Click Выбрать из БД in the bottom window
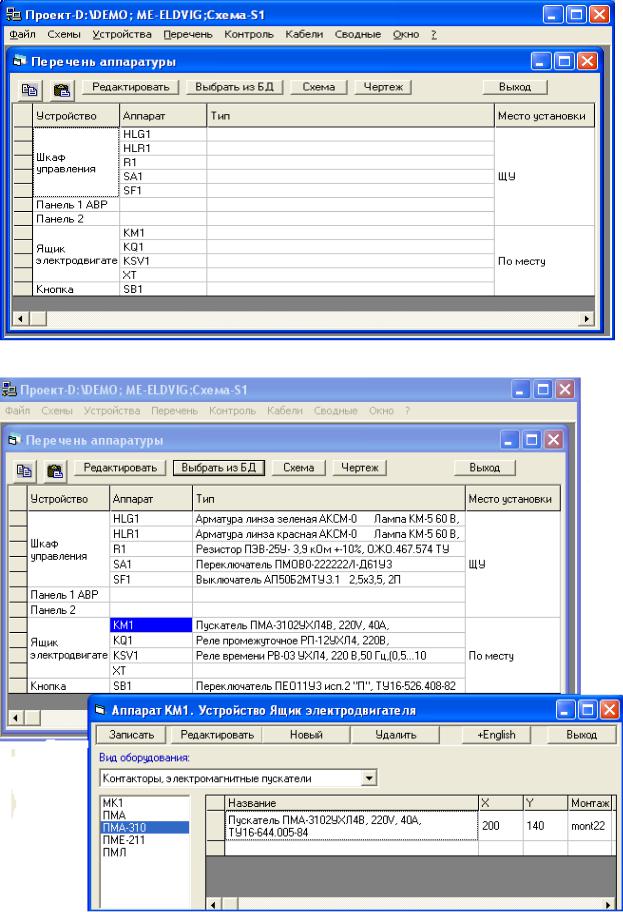 click(219, 468)
